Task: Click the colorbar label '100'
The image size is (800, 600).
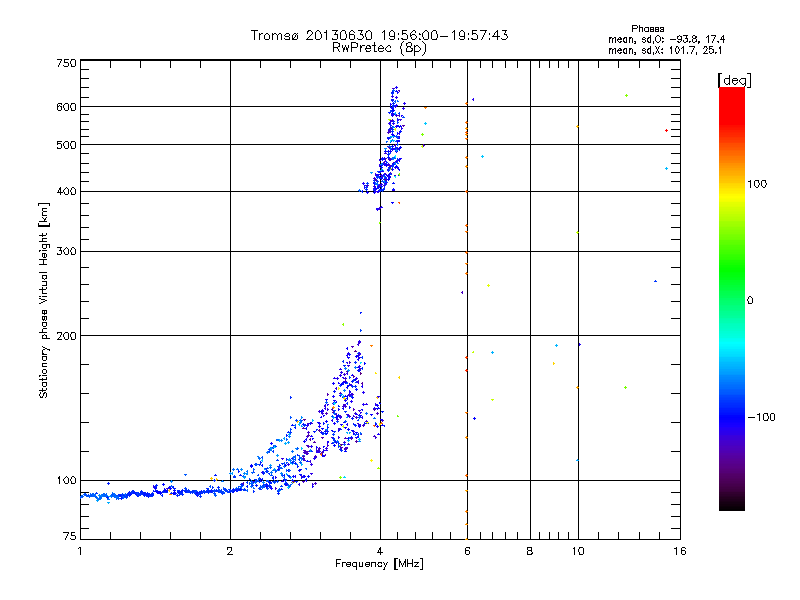Action: (757, 184)
